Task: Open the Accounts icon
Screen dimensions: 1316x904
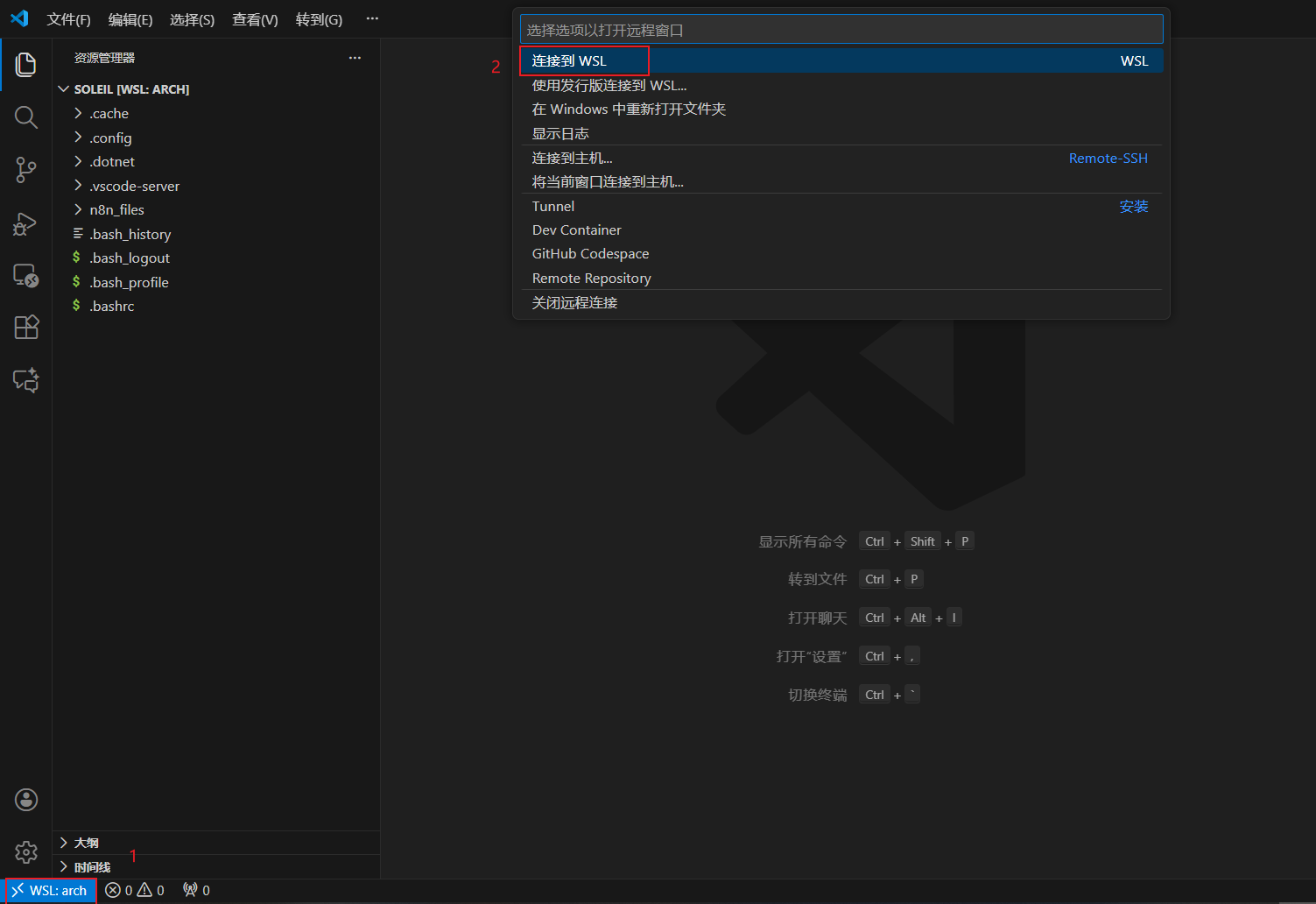Action: point(26,800)
